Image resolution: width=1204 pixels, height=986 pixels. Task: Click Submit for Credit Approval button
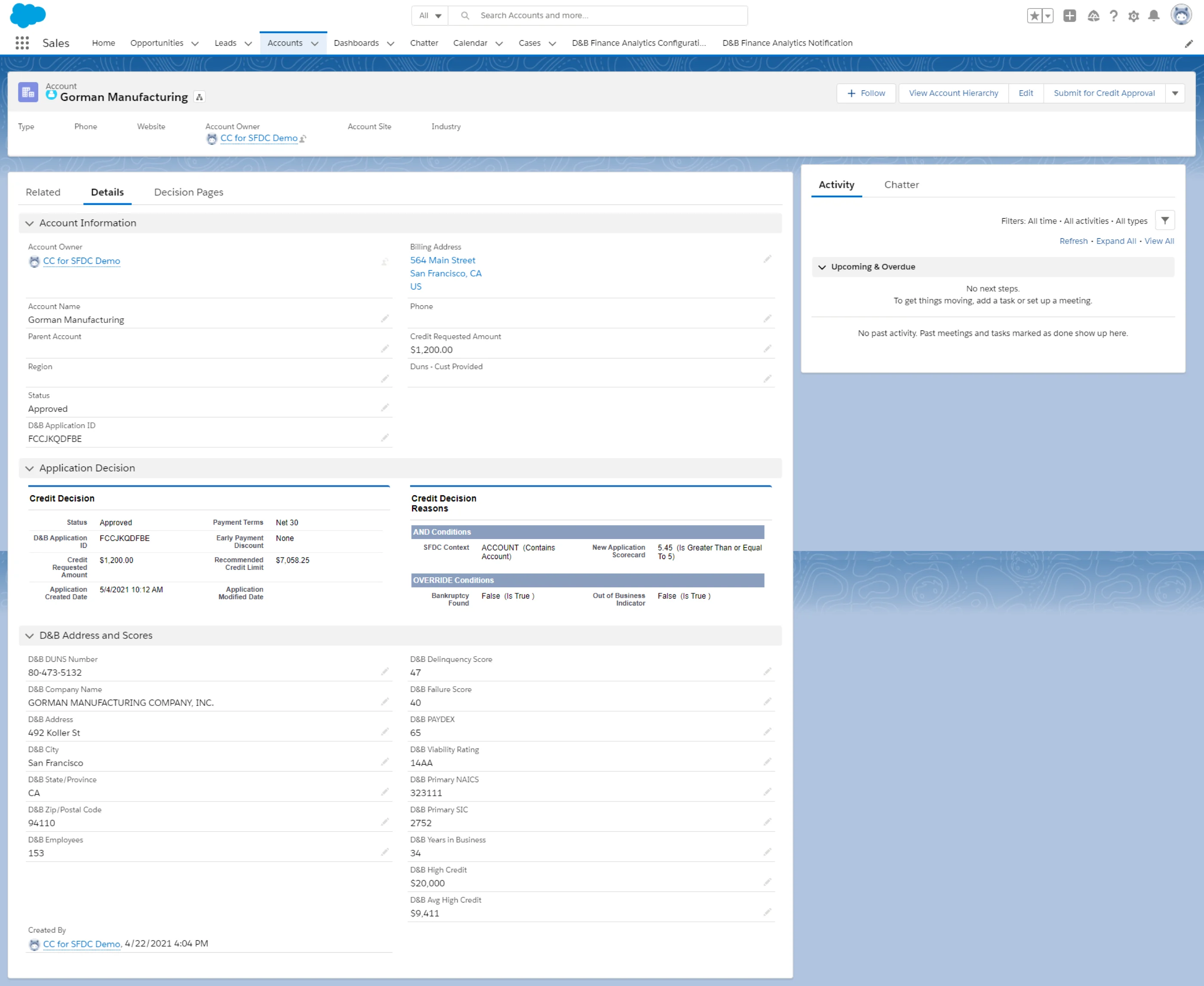click(1104, 93)
